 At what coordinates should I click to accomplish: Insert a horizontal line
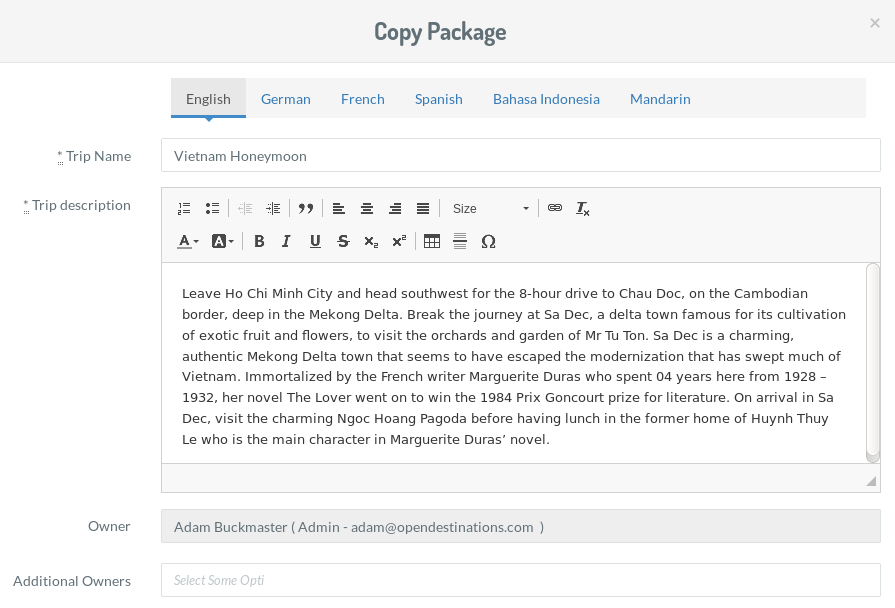(460, 241)
